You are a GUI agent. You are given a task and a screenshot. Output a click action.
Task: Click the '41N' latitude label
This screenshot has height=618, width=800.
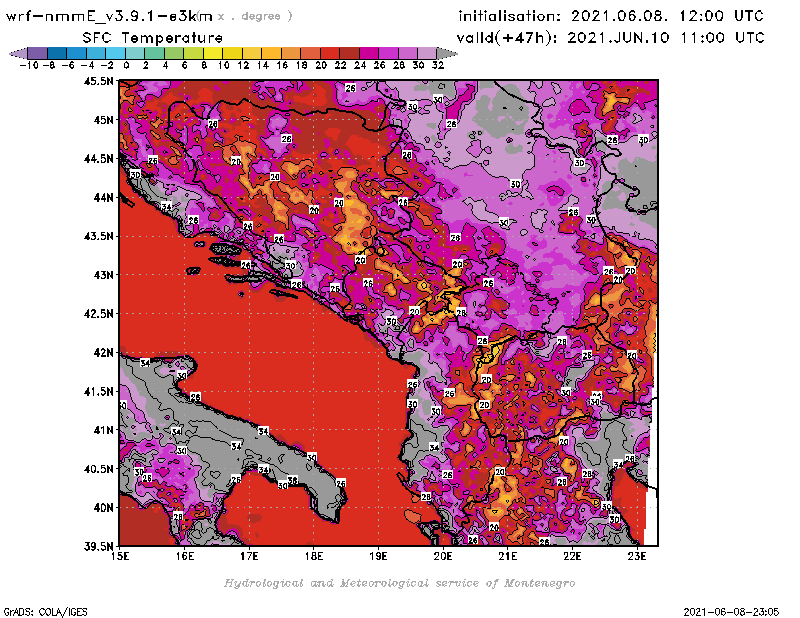(103, 430)
